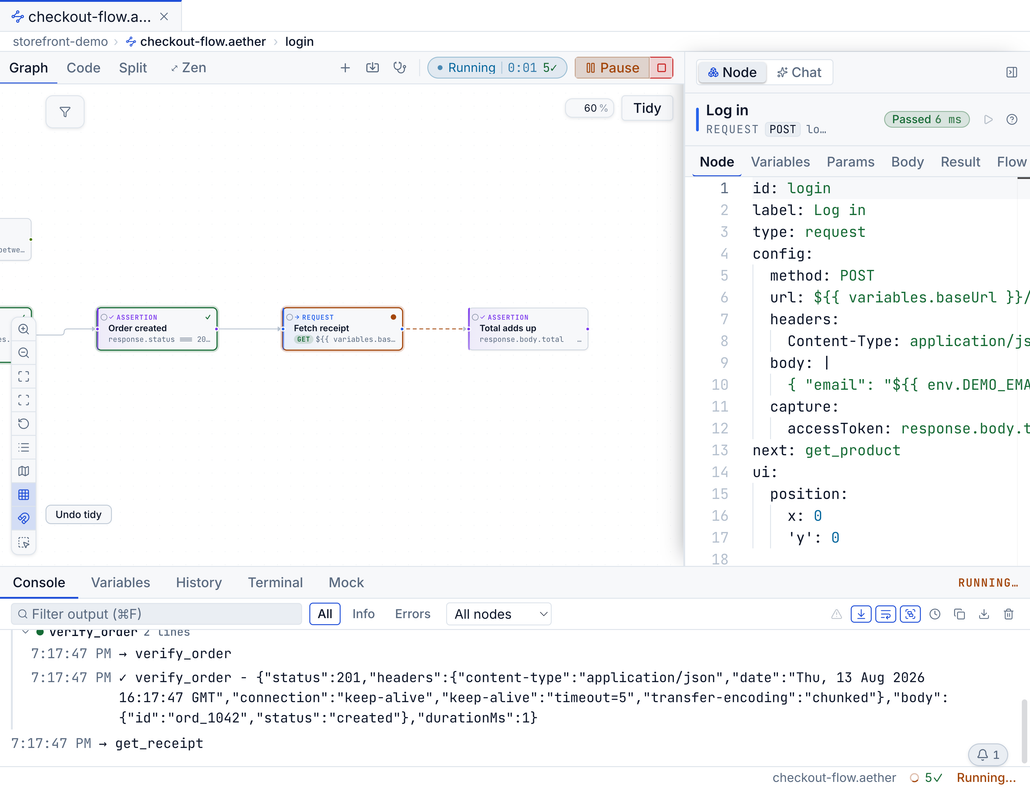This screenshot has width=1030, height=788.
Task: Open the diagnostics stethoscope icon
Action: point(399,68)
